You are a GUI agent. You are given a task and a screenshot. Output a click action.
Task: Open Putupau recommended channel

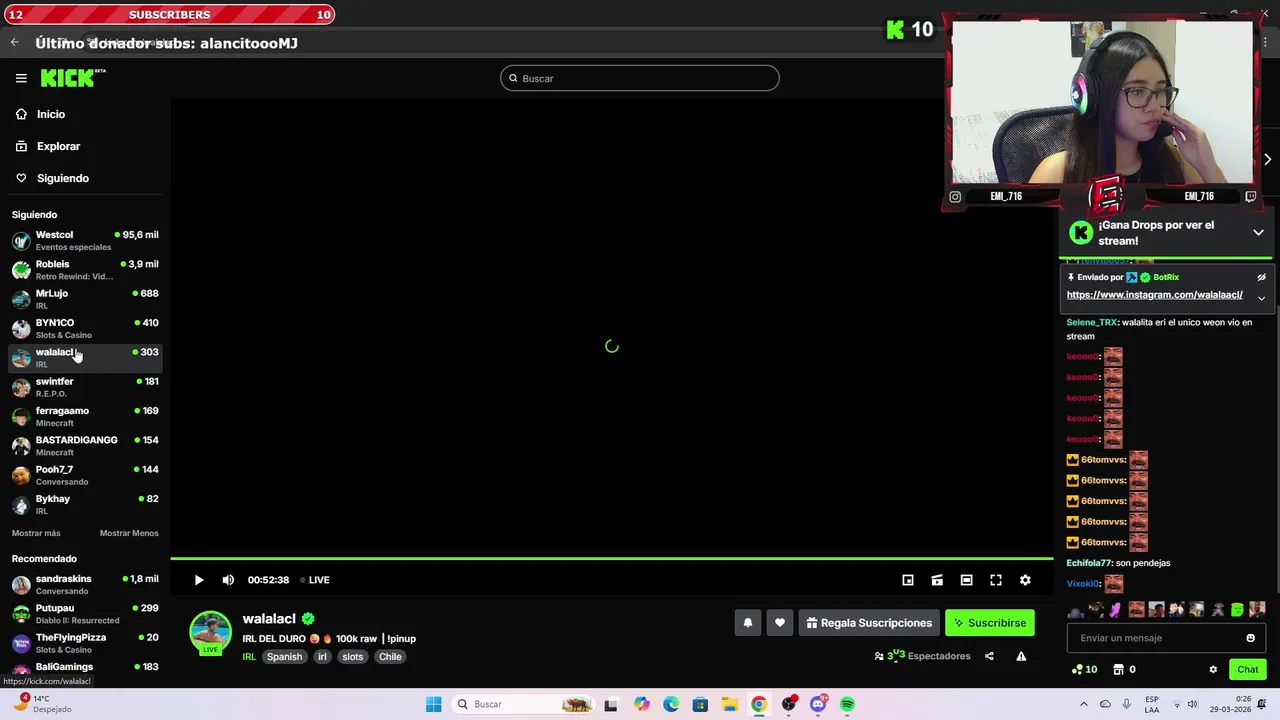click(x=85, y=613)
